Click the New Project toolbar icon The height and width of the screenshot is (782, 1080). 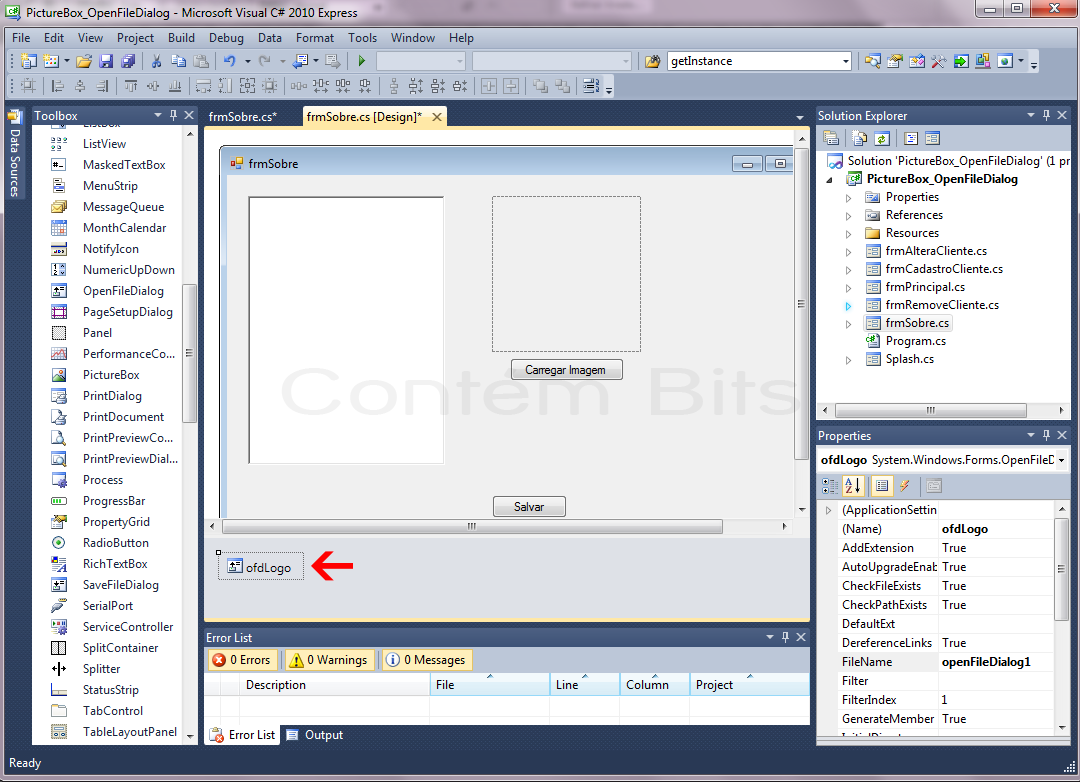click(29, 61)
